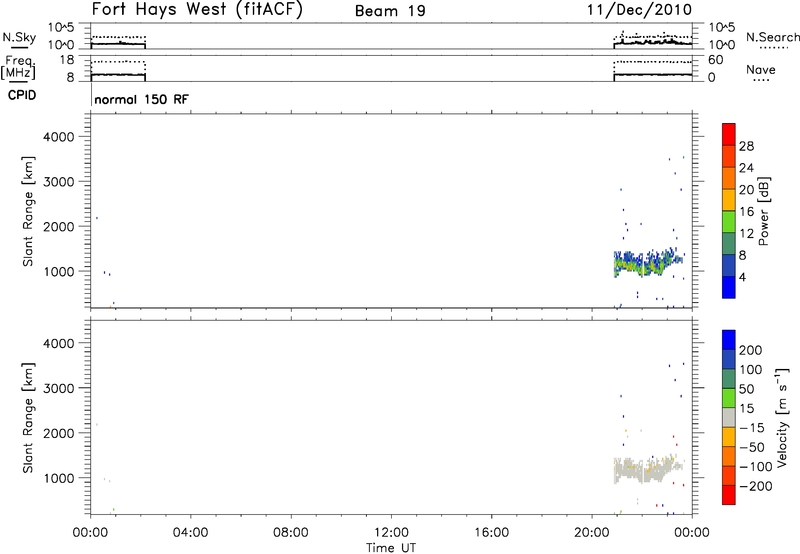This screenshot has width=800, height=554.
Task: Click the 08:00 time tick label
Action: tap(291, 533)
